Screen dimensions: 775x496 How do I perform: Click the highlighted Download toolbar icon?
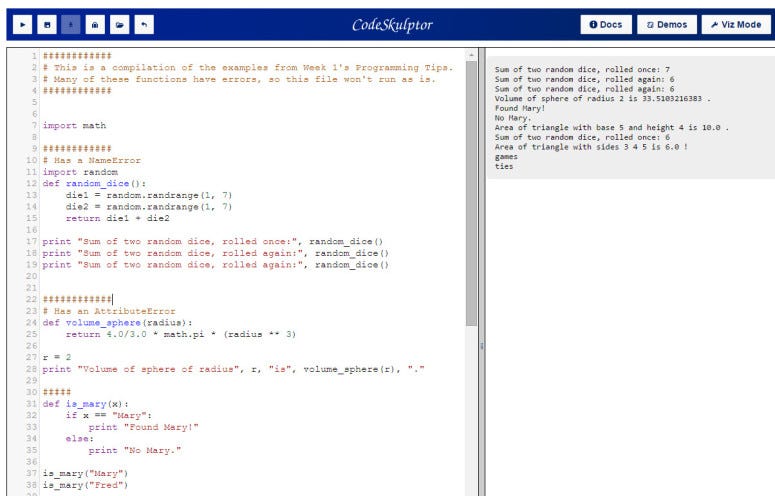click(x=71, y=25)
